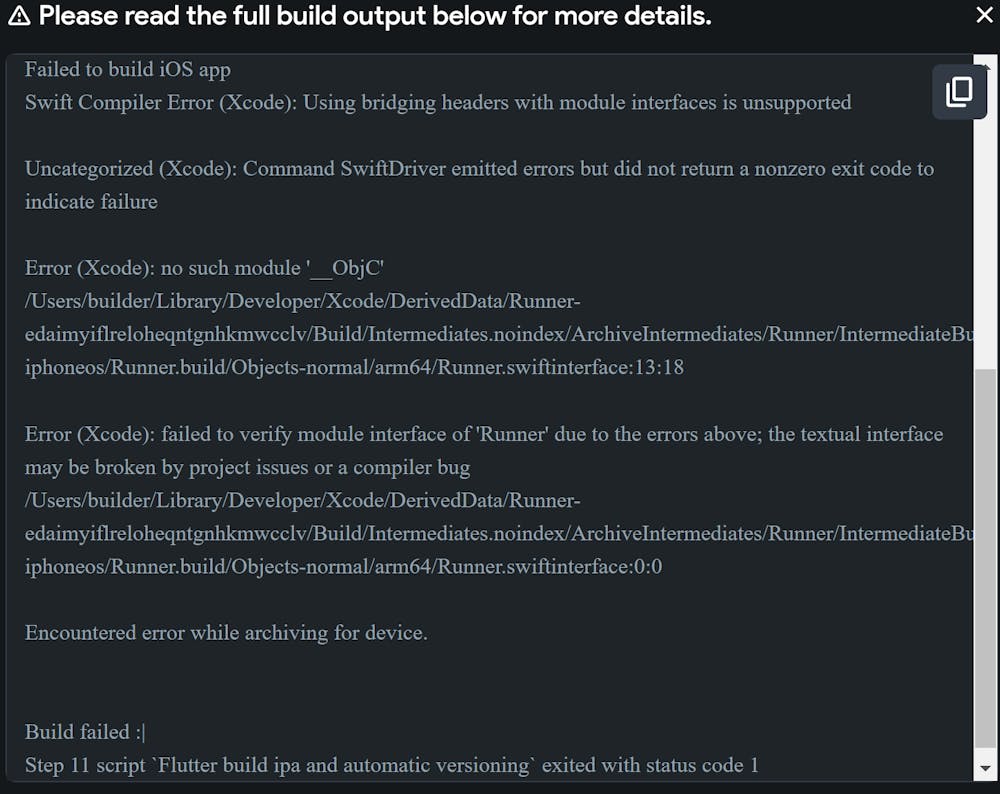1000x794 pixels.
Task: Copy the full build output to clipboard
Action: pyautogui.click(x=958, y=92)
